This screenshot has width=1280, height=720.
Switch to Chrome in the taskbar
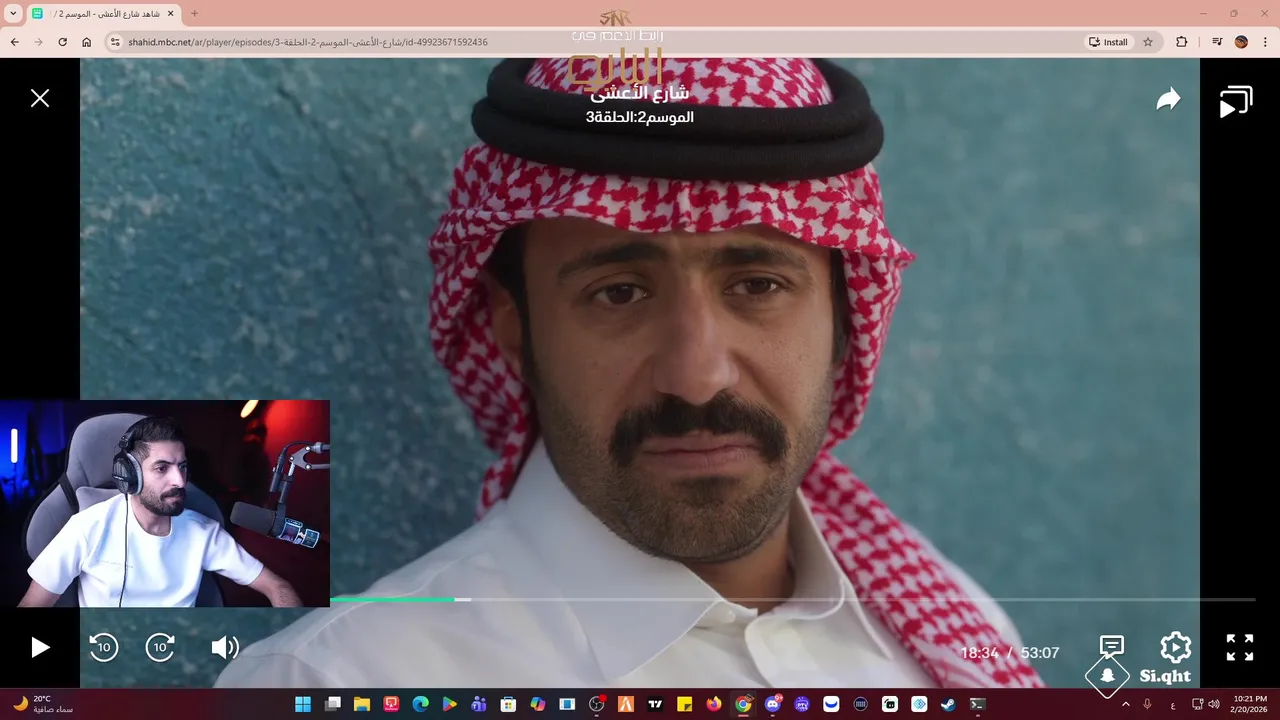coord(743,704)
